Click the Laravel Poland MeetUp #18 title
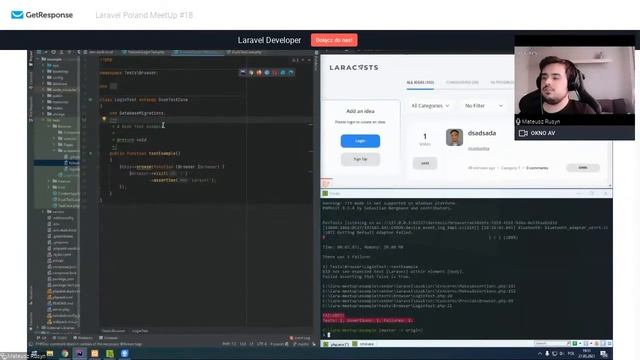 click(x=144, y=15)
